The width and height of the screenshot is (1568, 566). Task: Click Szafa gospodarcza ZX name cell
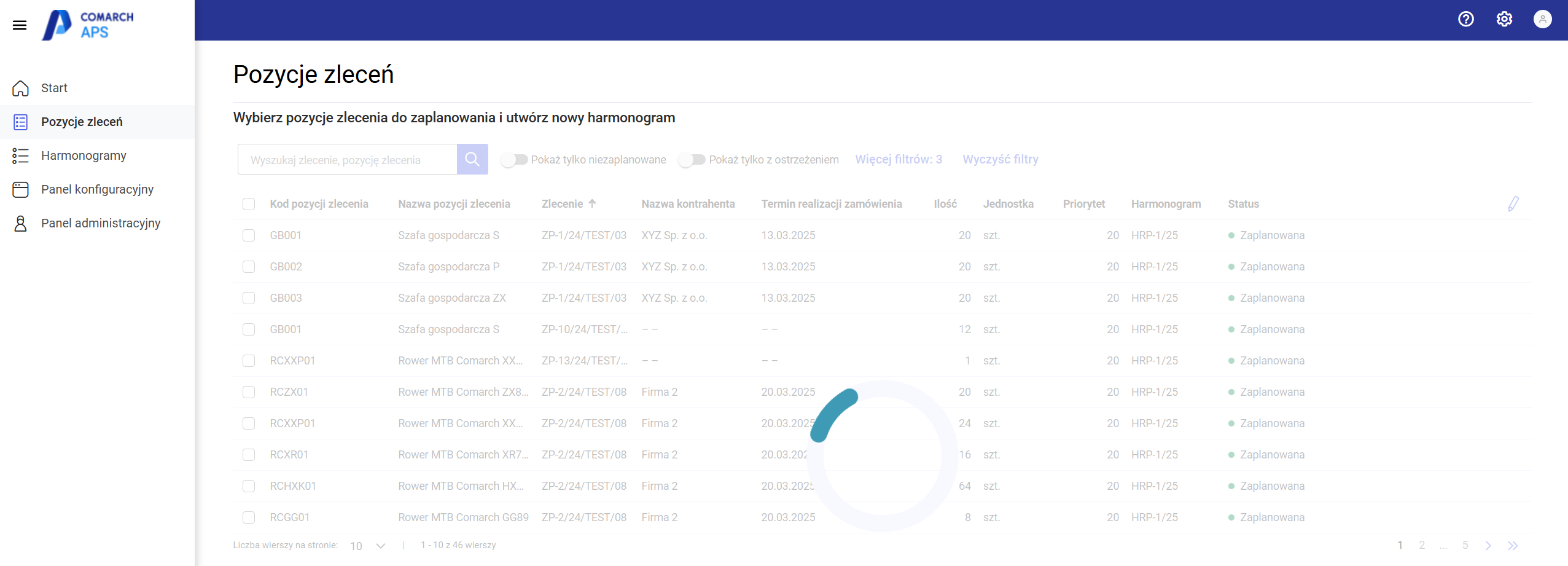click(x=451, y=298)
